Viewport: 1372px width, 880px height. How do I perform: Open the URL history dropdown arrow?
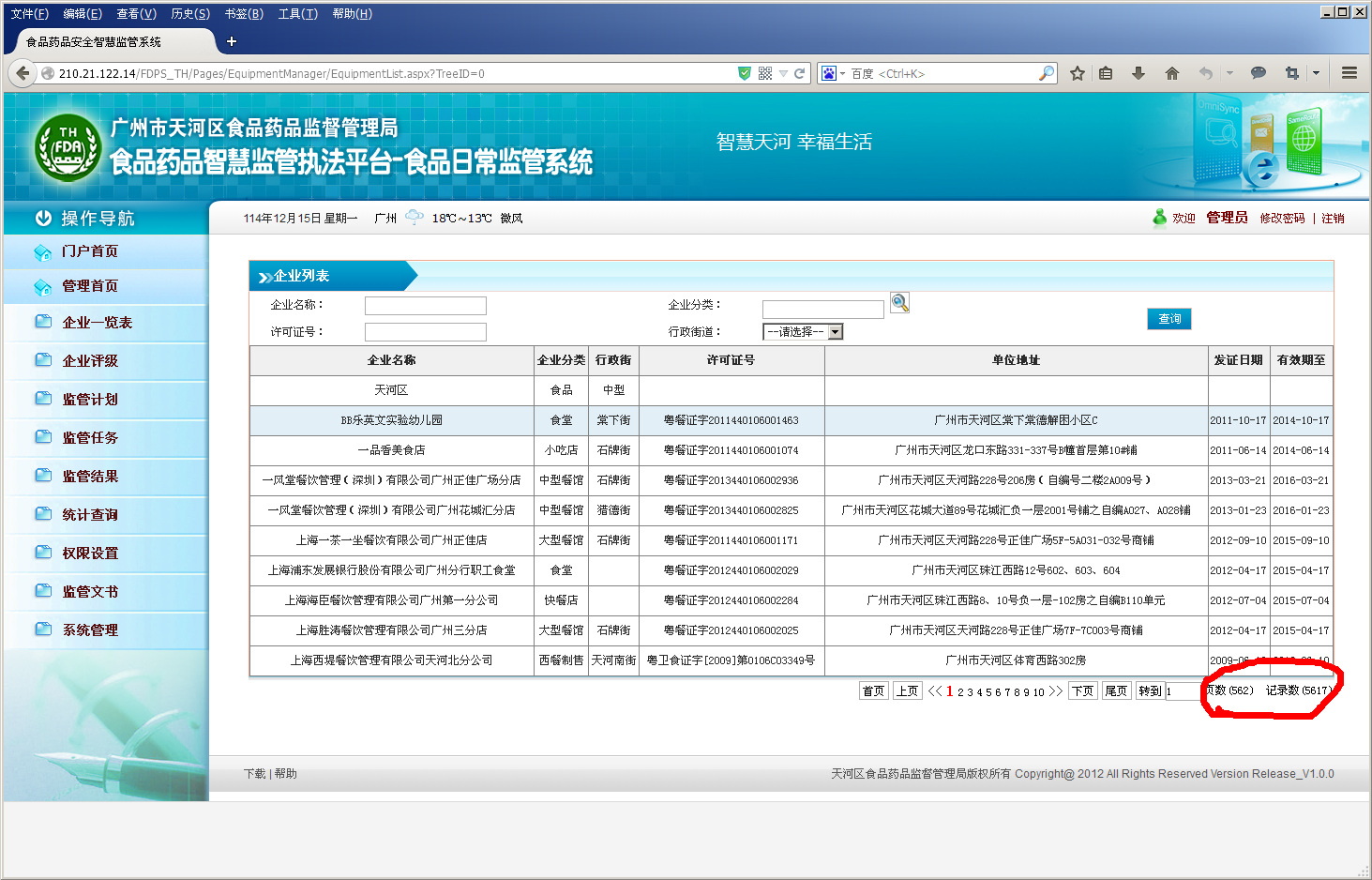point(783,73)
